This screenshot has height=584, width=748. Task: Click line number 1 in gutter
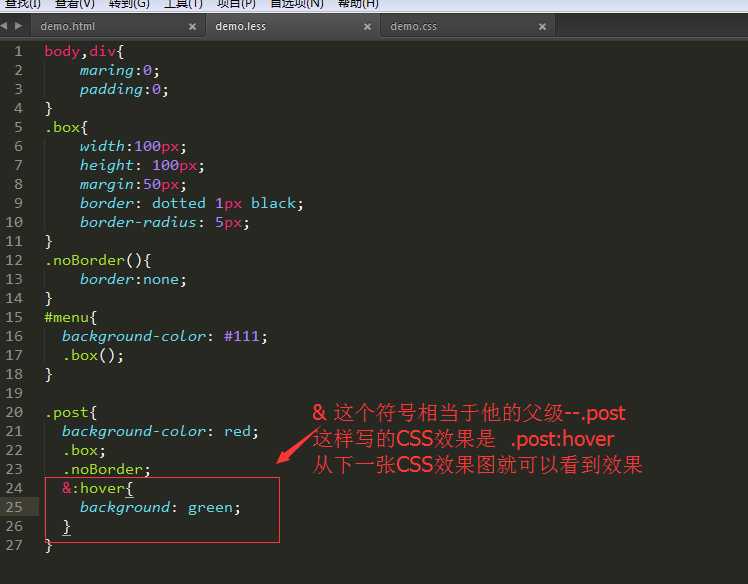click(x=18, y=51)
